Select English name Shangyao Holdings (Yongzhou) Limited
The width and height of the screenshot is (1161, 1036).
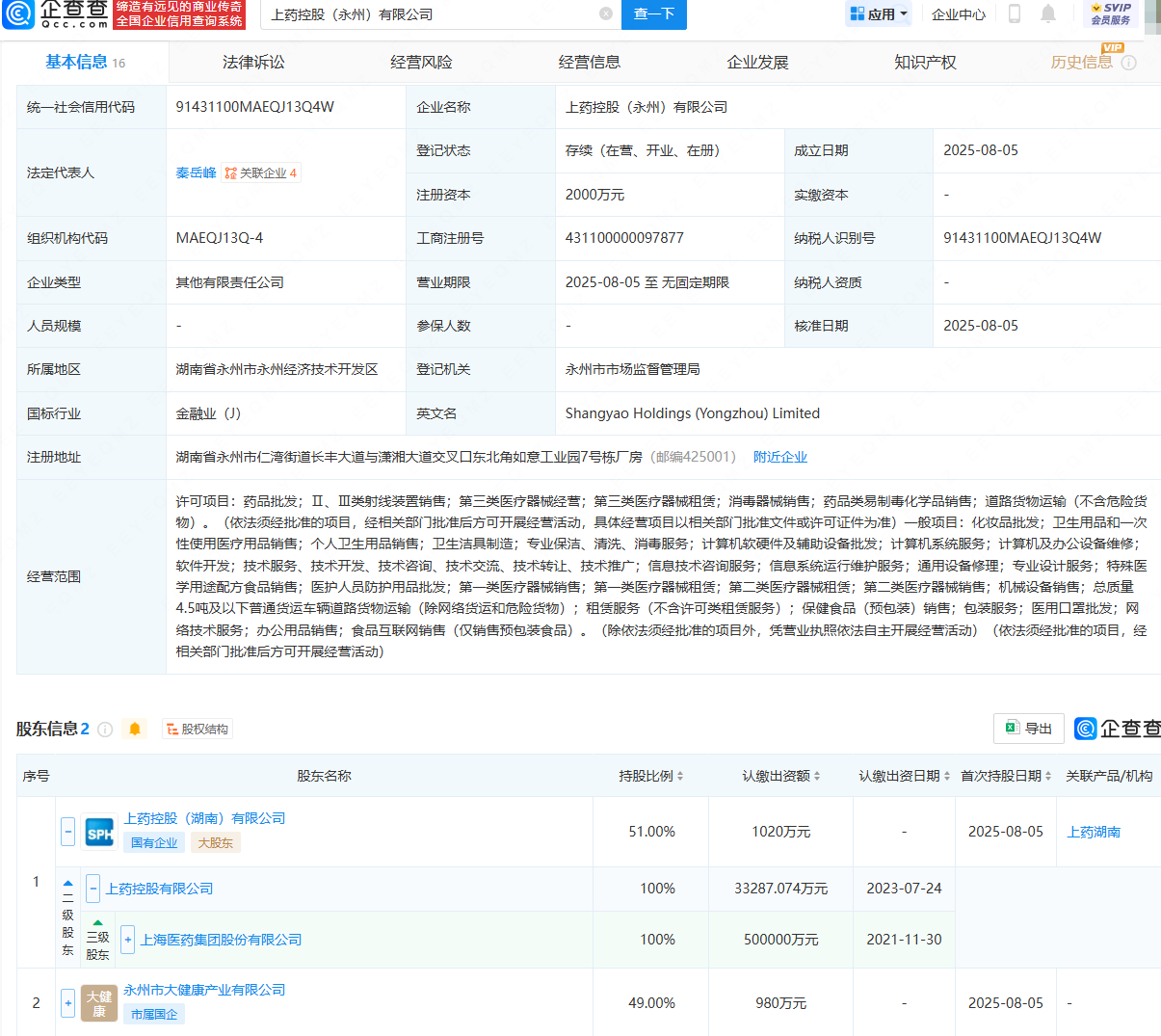pos(692,413)
